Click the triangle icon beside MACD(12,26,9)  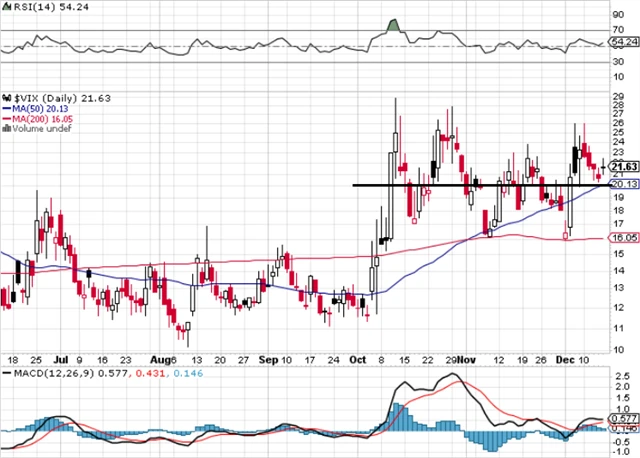[x=5, y=373]
